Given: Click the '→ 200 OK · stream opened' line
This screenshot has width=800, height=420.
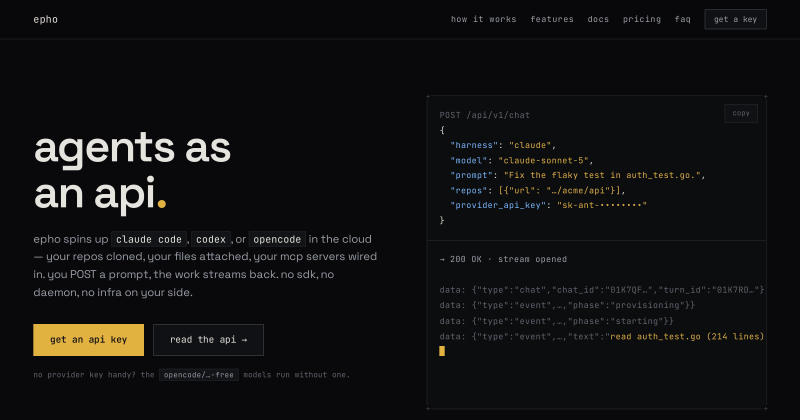Looking at the screenshot, I should coord(503,259).
